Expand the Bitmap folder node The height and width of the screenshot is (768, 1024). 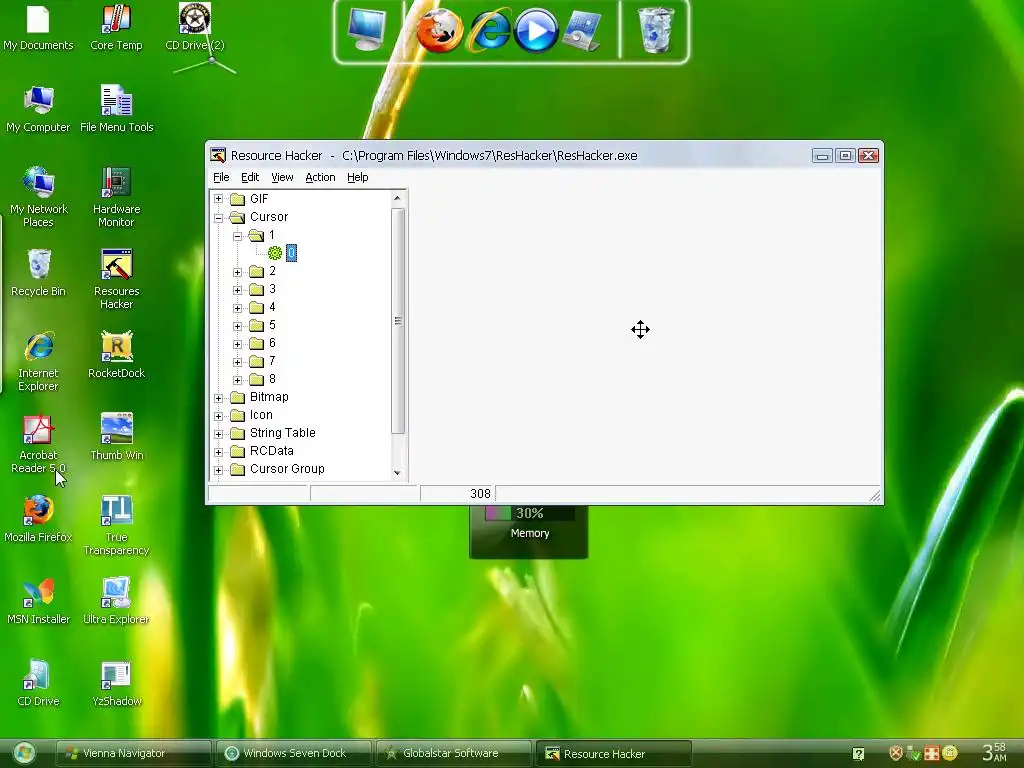click(219, 398)
